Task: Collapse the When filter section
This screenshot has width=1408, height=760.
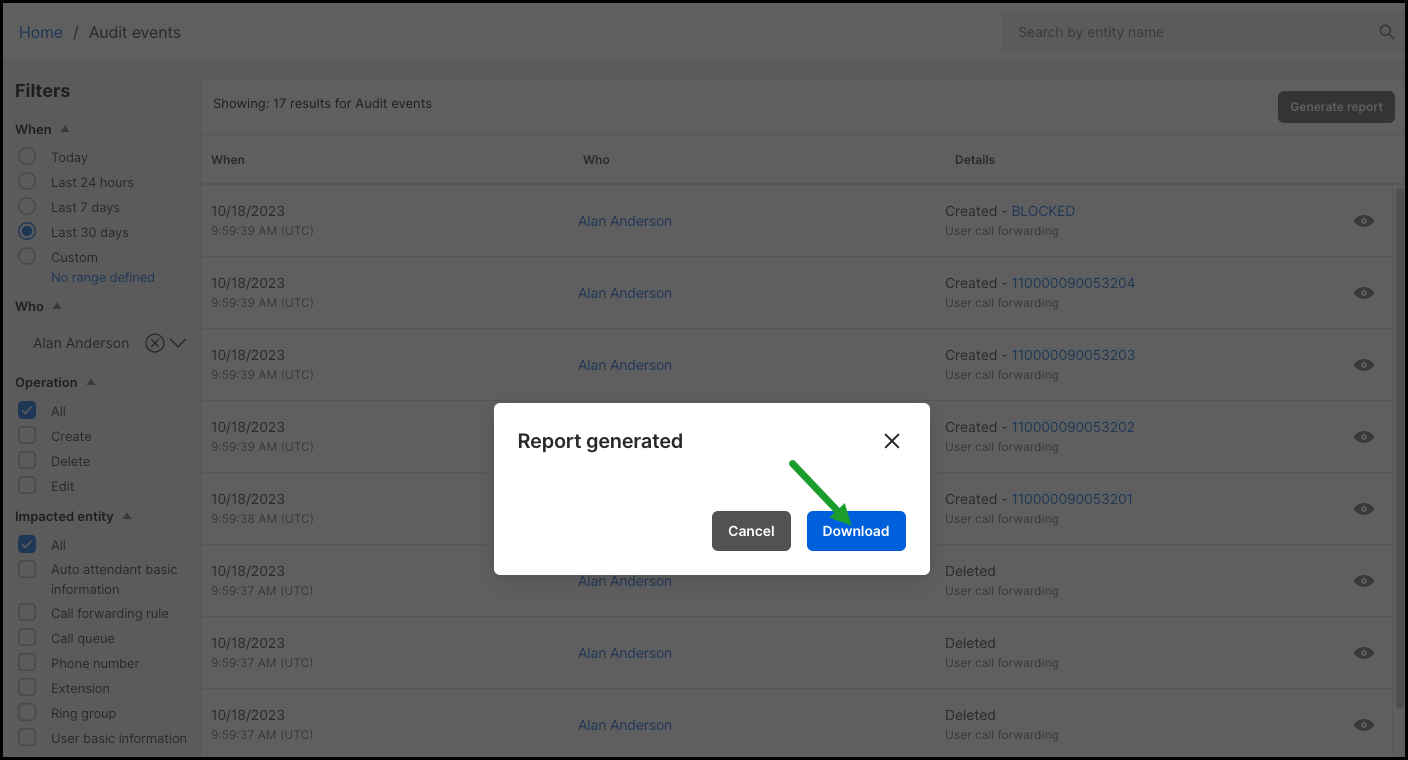Action: pos(65,129)
